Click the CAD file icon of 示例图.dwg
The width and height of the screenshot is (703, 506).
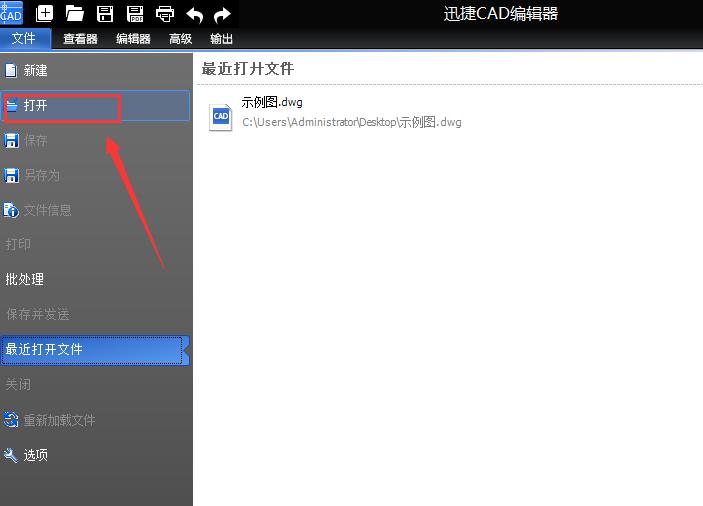tap(221, 117)
